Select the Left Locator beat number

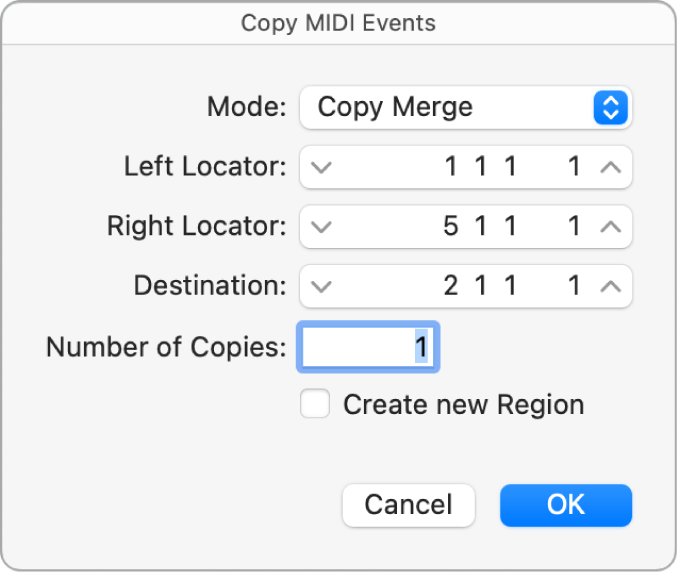(481, 168)
